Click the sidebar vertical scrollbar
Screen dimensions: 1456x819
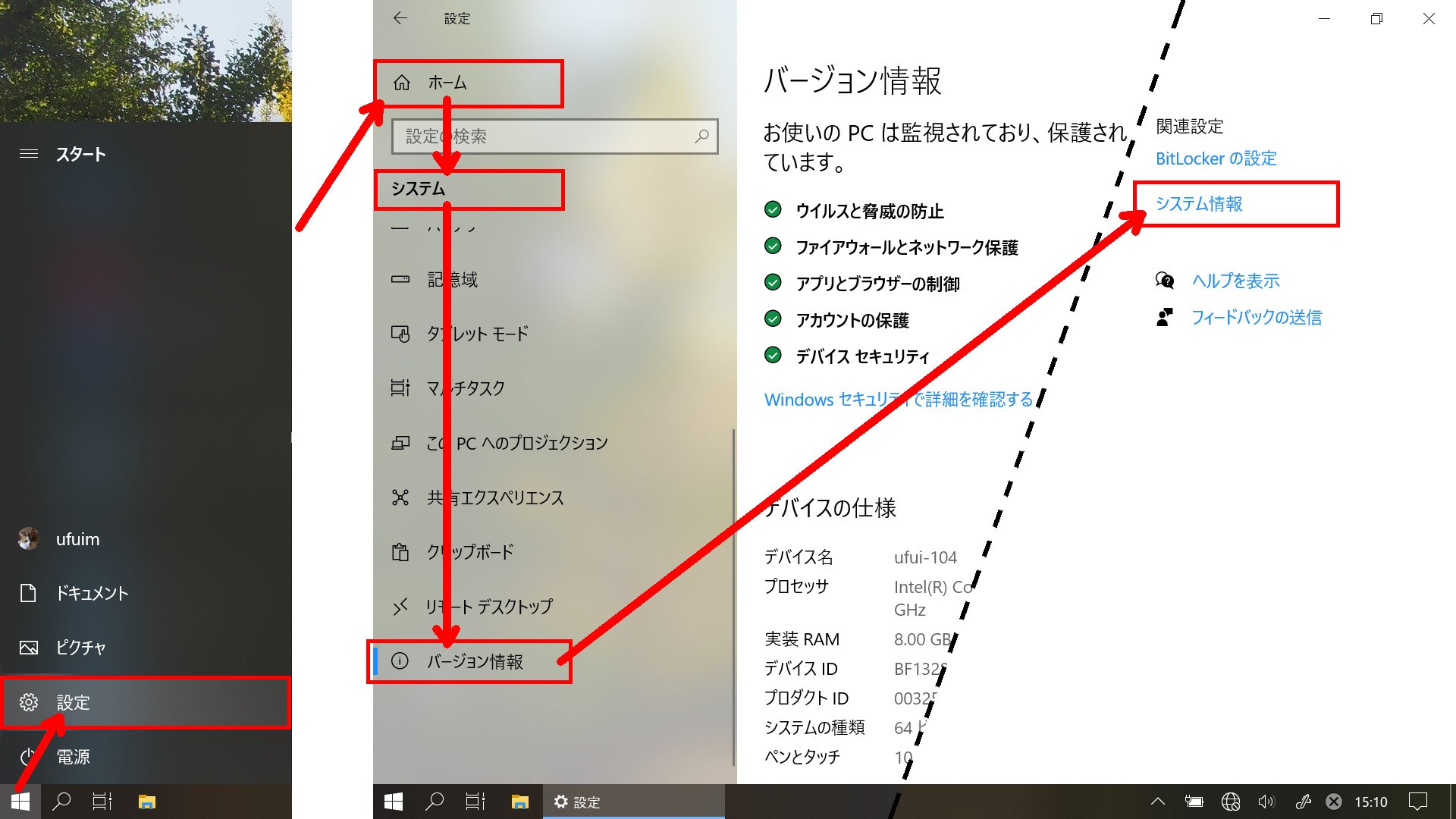pyautogui.click(x=733, y=598)
